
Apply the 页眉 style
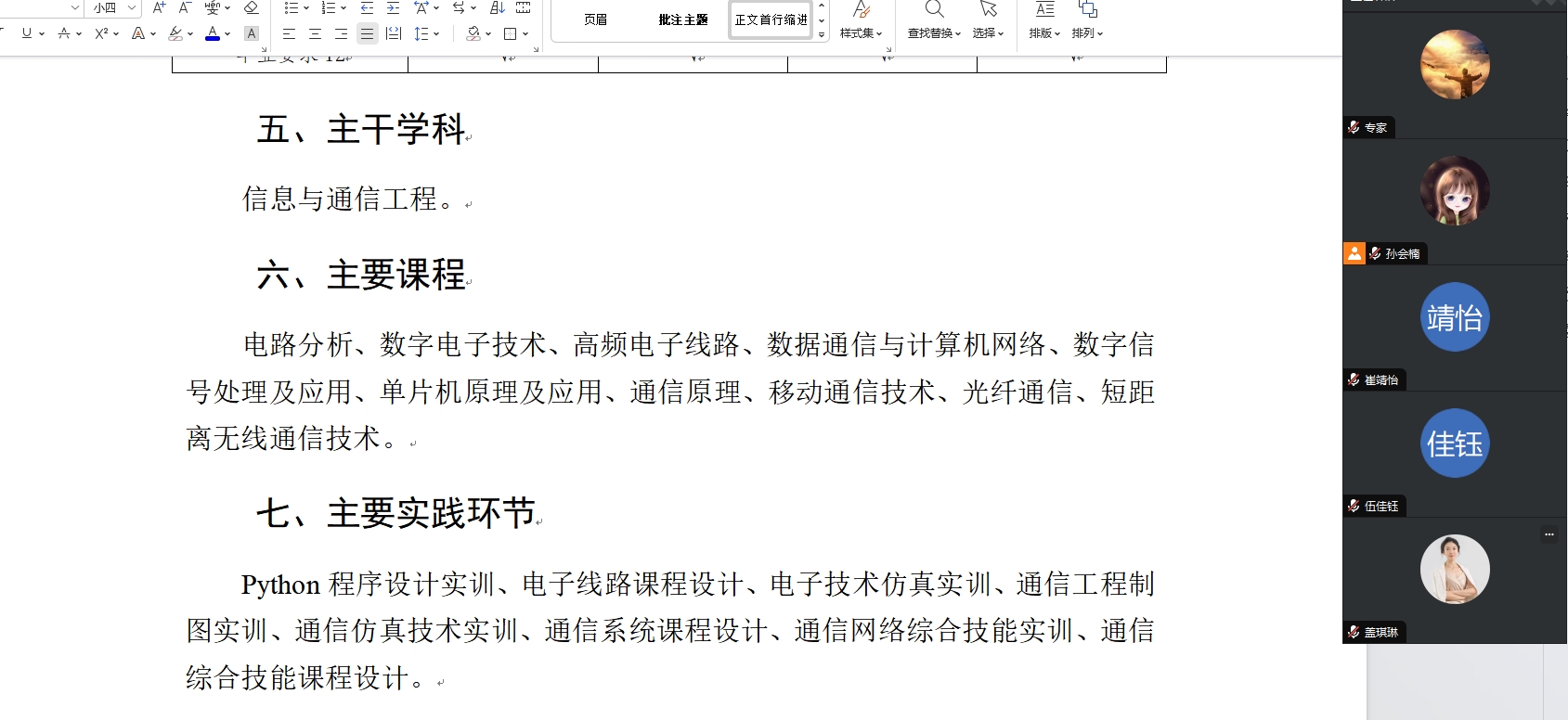[595, 19]
